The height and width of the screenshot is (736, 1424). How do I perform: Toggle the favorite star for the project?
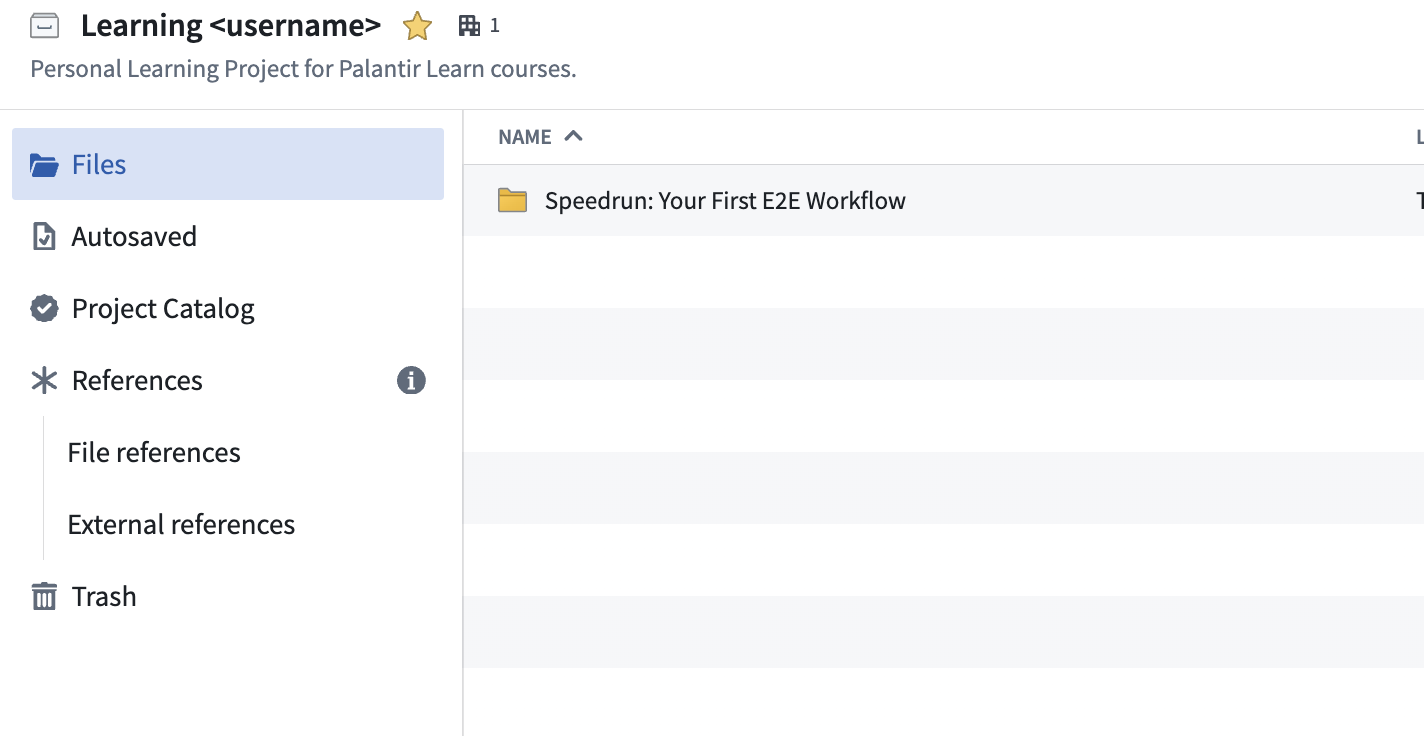[417, 25]
